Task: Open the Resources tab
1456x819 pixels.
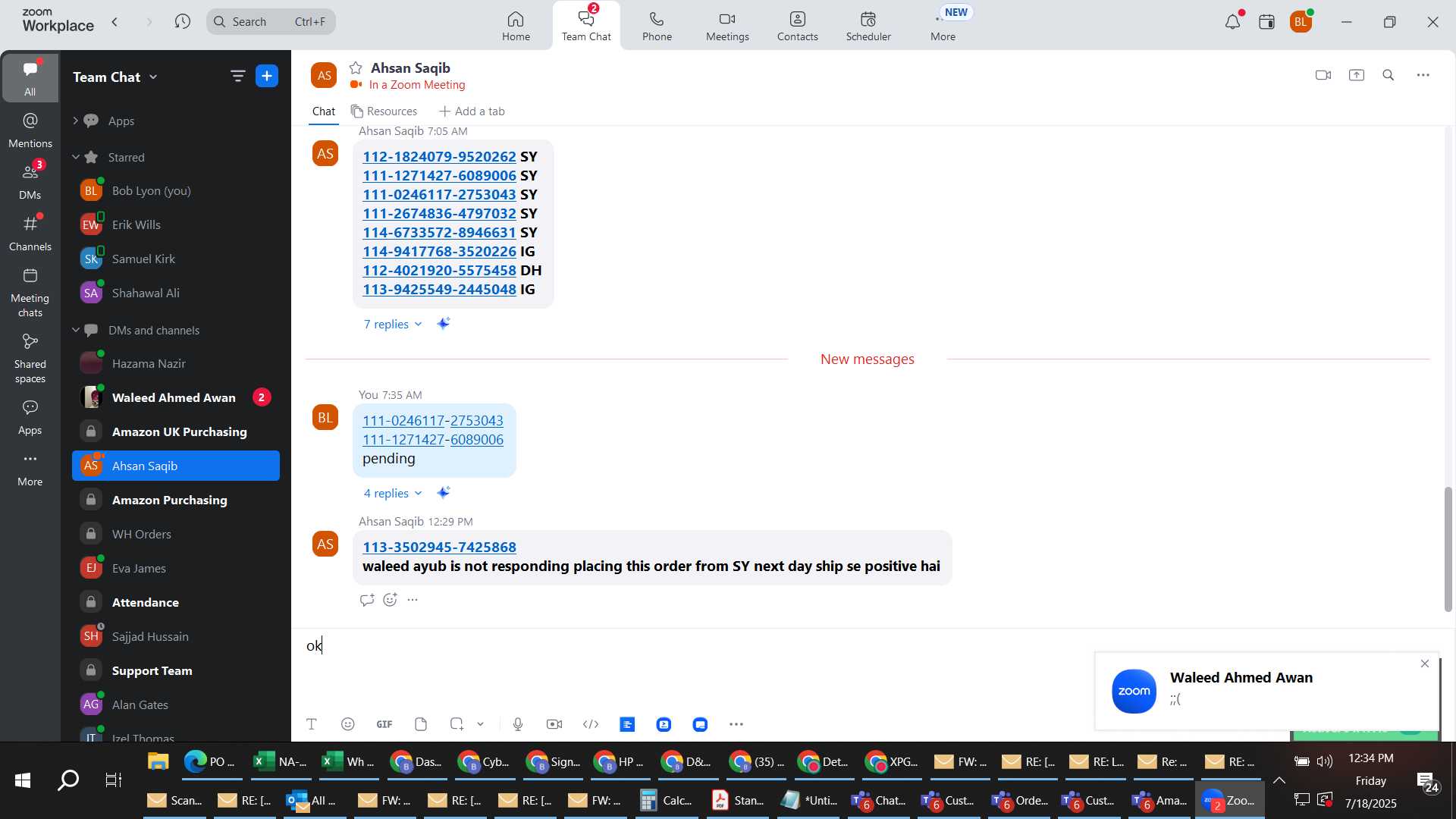Action: coord(384,111)
